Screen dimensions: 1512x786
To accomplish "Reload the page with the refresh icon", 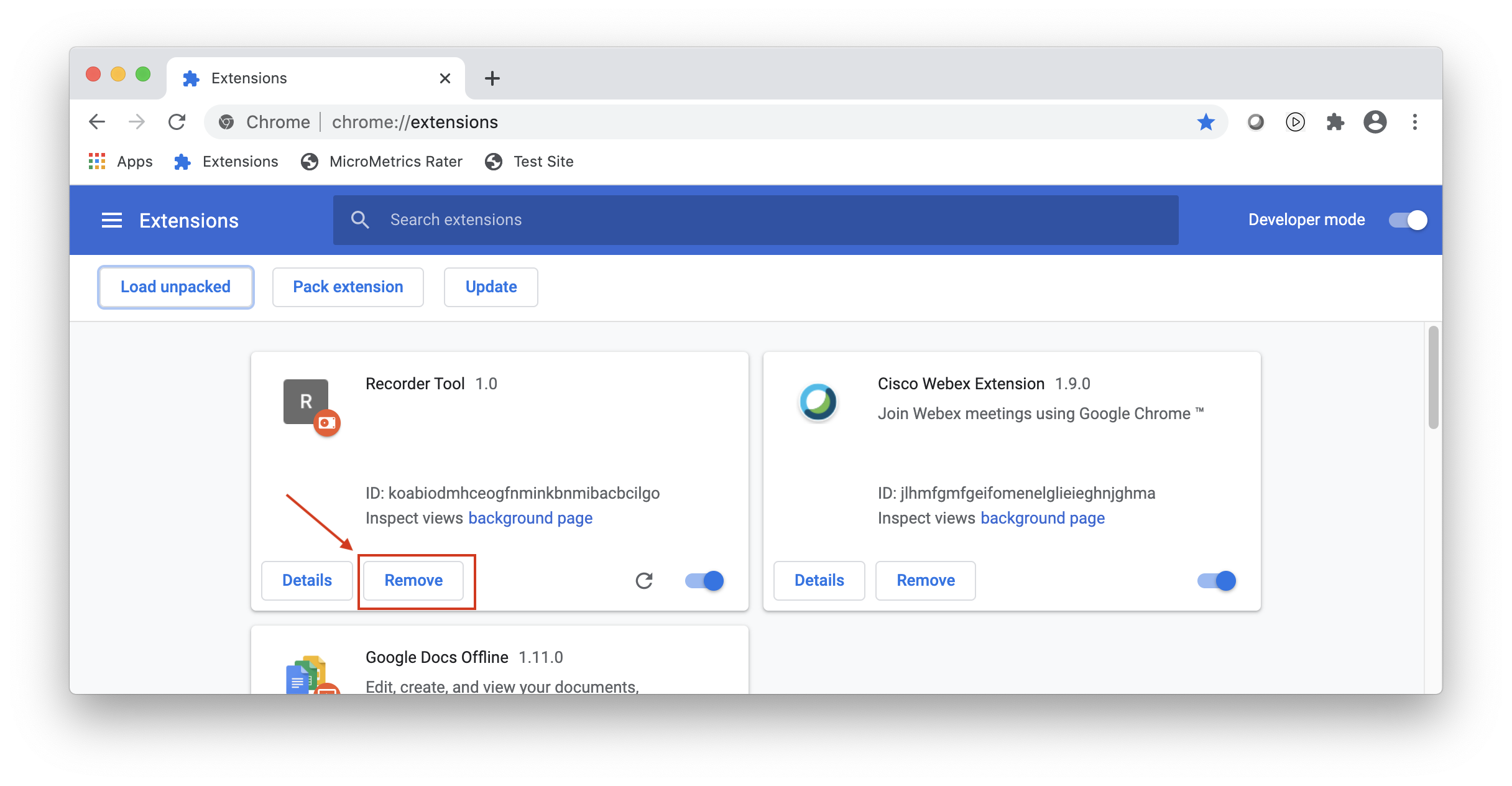I will point(177,122).
